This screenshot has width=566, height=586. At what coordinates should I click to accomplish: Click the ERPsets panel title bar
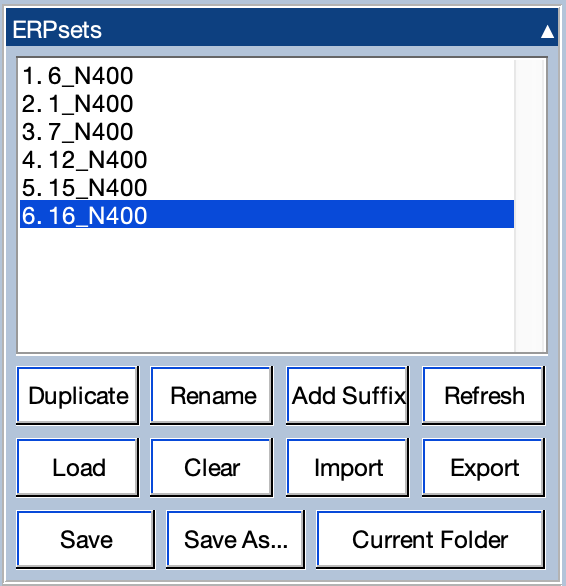coord(282,29)
